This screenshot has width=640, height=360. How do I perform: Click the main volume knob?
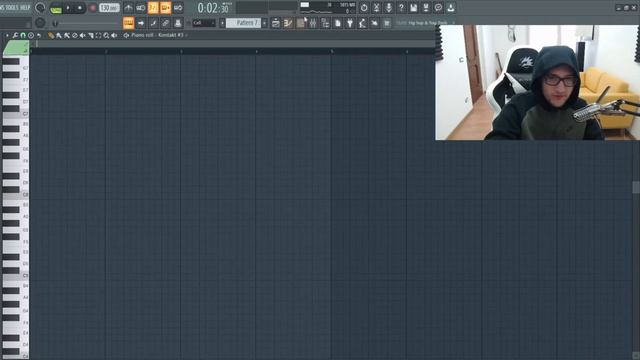tap(40, 8)
